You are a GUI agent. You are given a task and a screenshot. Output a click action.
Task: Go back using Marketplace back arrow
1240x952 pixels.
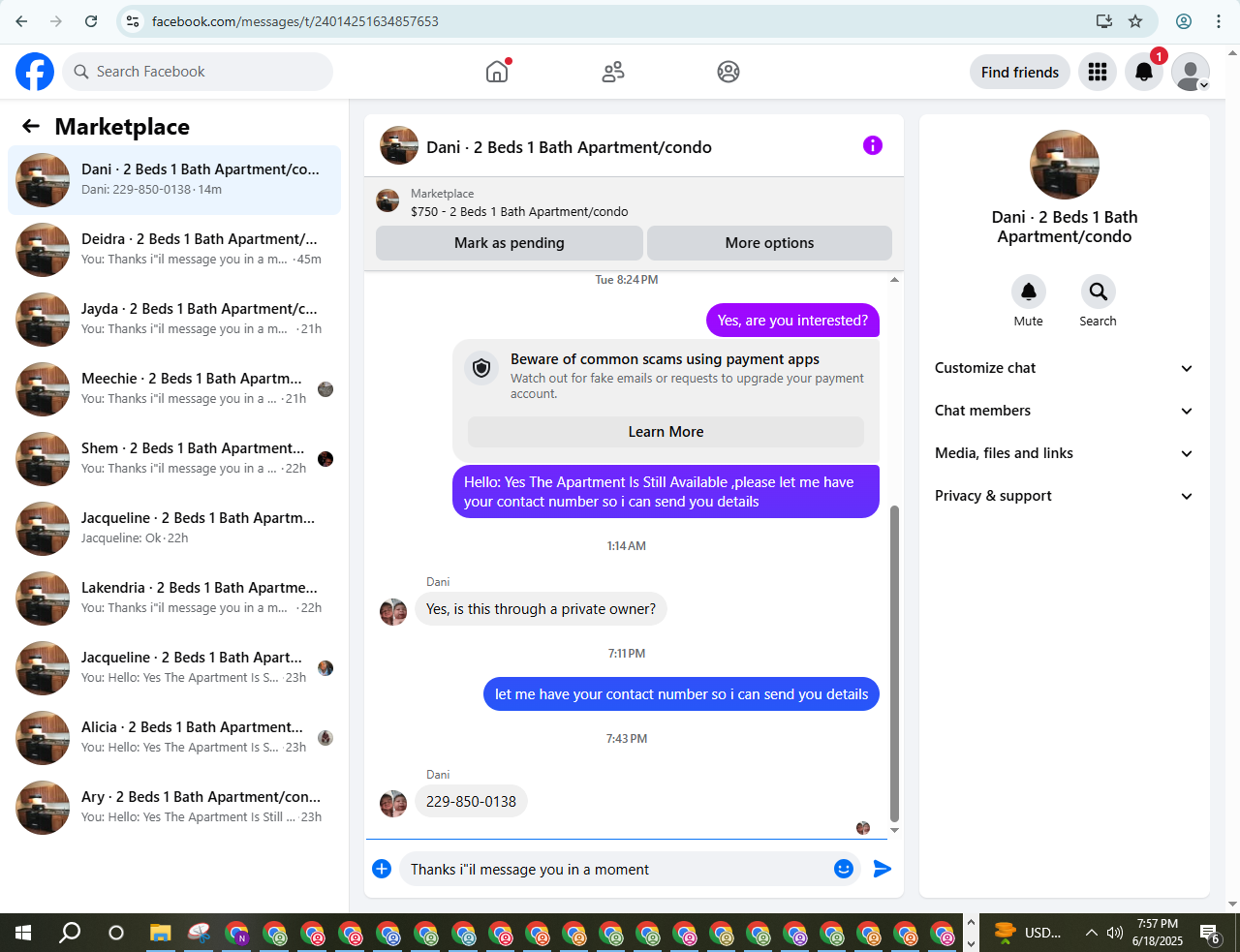click(31, 126)
